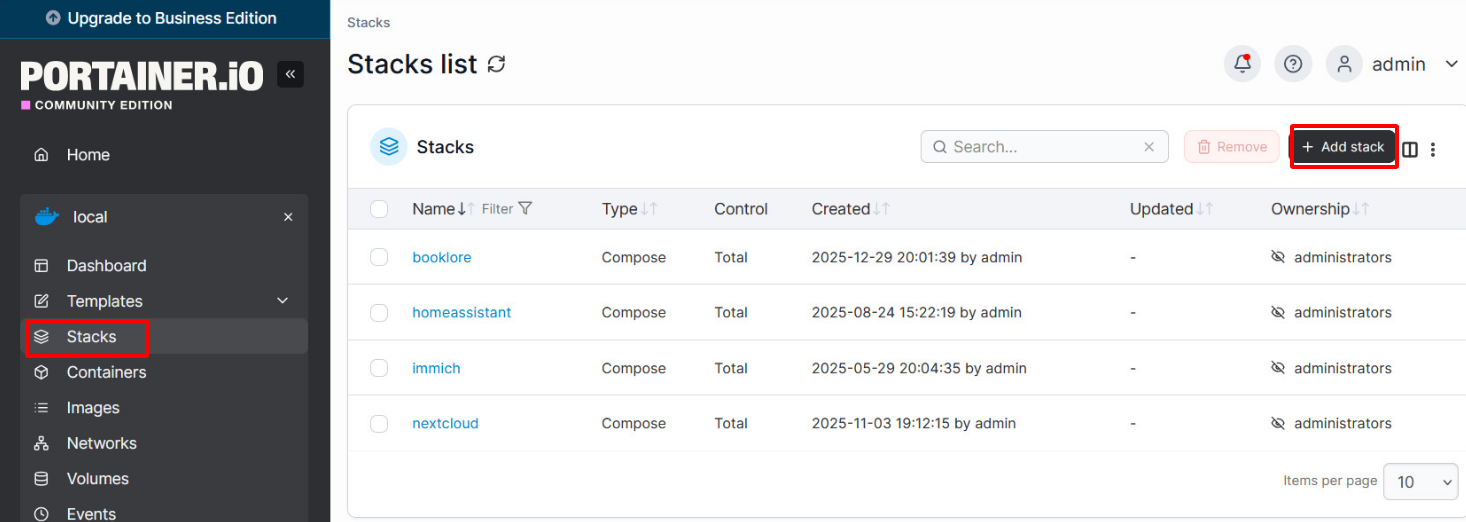This screenshot has width=1466, height=522.
Task: Click created date 2025-05-29 20:04:35 by admin
Action: pyautogui.click(x=919, y=368)
